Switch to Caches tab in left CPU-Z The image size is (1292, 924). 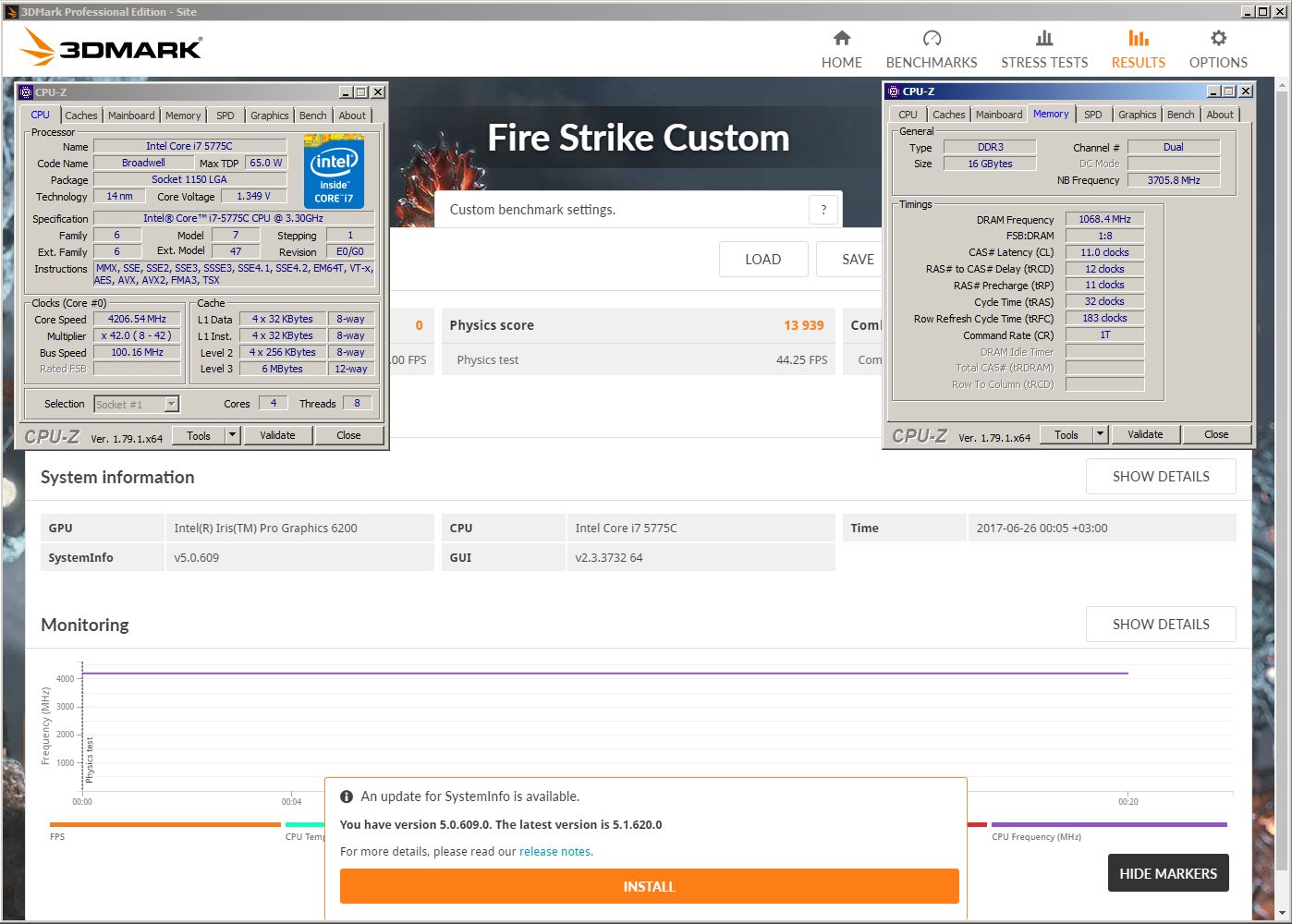[81, 115]
